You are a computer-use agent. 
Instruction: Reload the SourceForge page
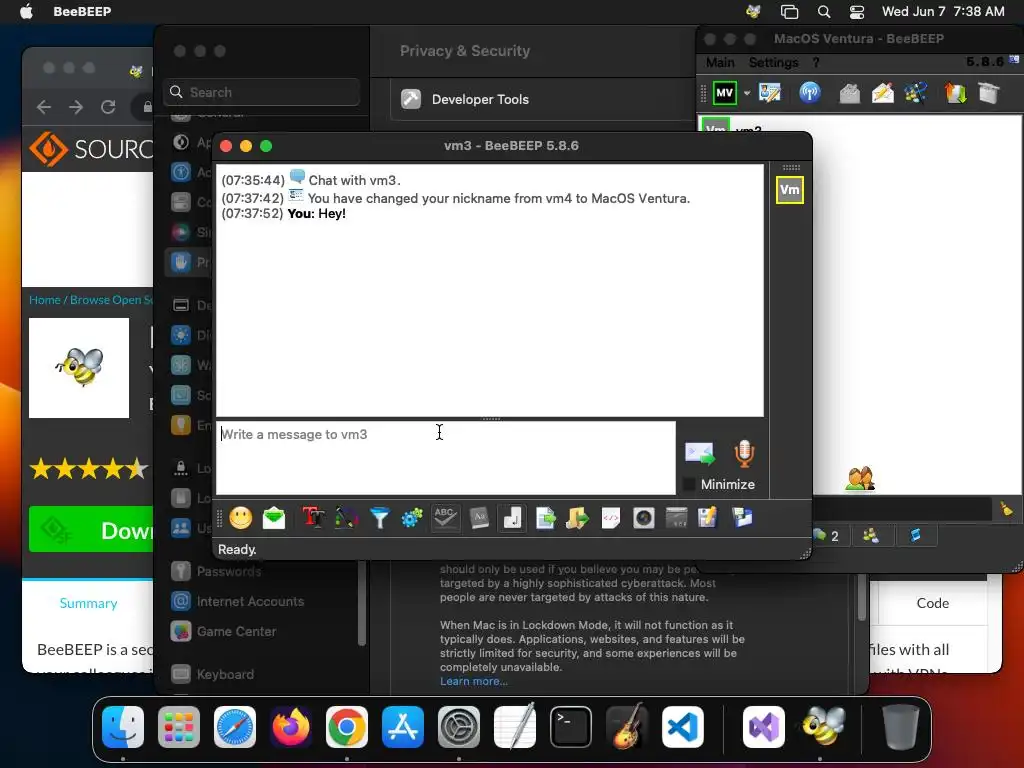(108, 107)
